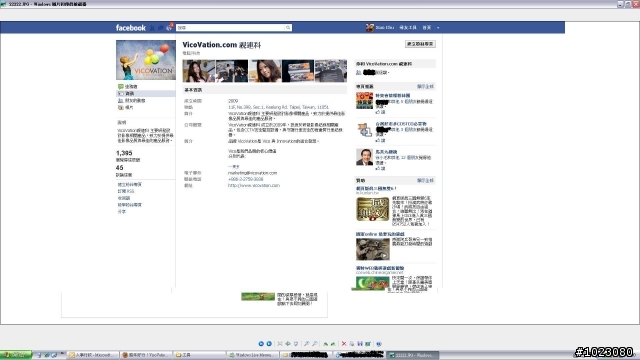Viewport: 640px width, 360px height.
Task: Click VicoVation page profile picture
Action: point(146,60)
